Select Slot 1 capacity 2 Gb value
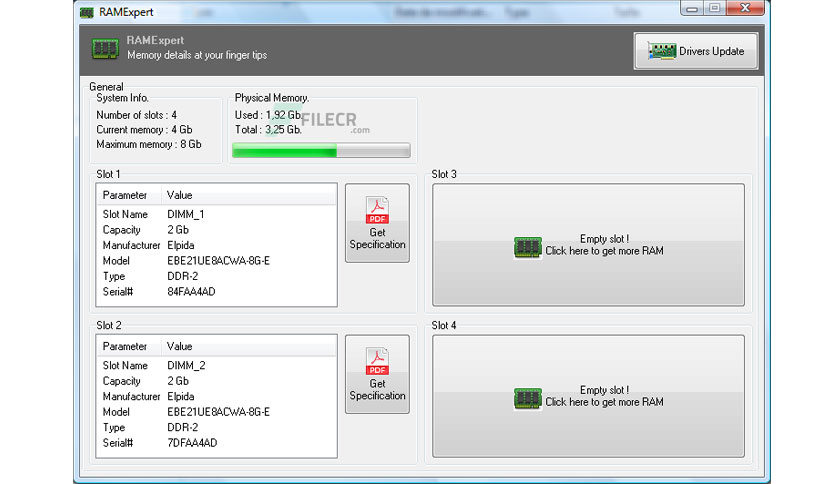Viewport: 836px width, 484px height. coord(178,230)
